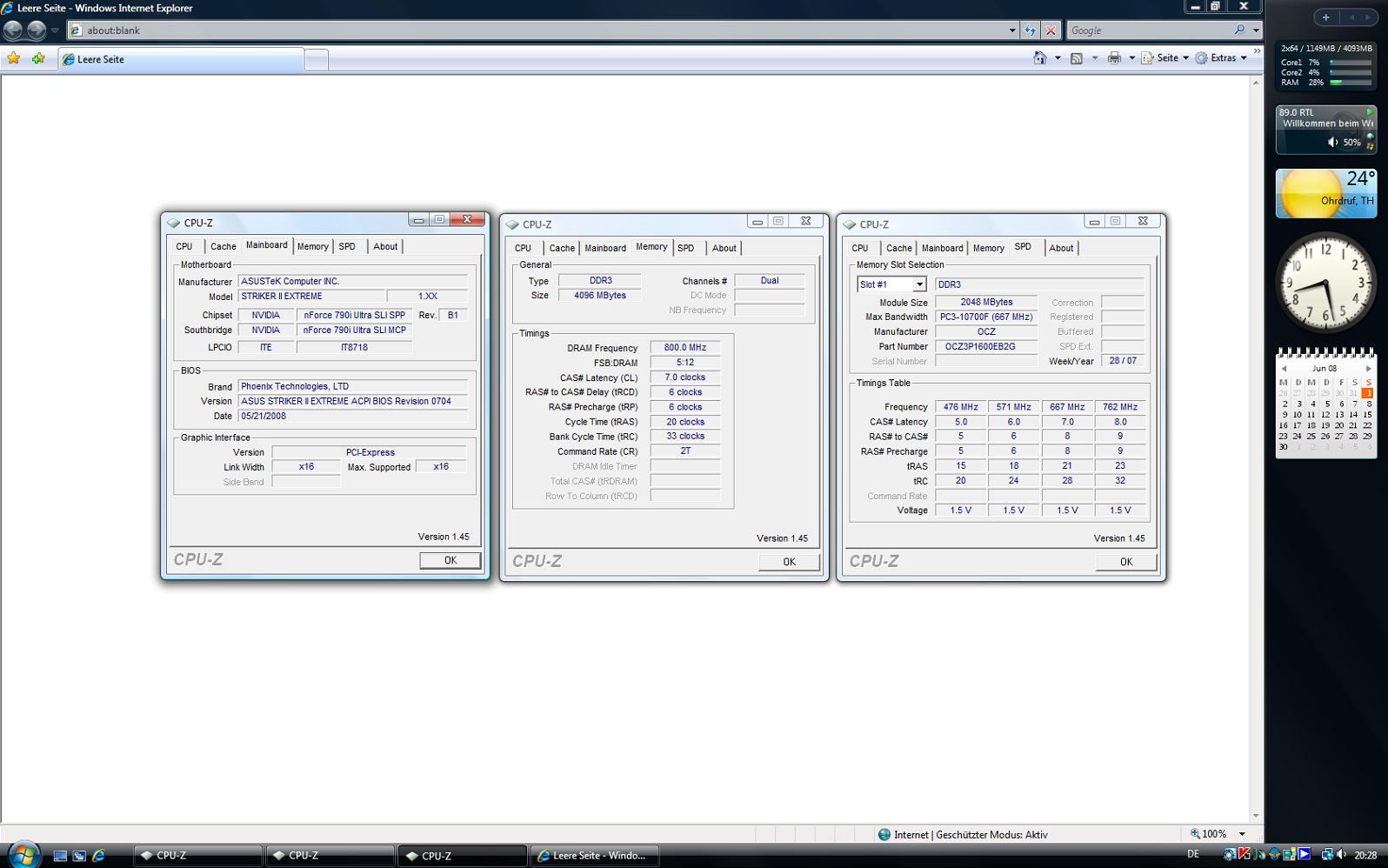Click the volume tray icon
Screen dimensions: 1388x868
(x=1341, y=855)
